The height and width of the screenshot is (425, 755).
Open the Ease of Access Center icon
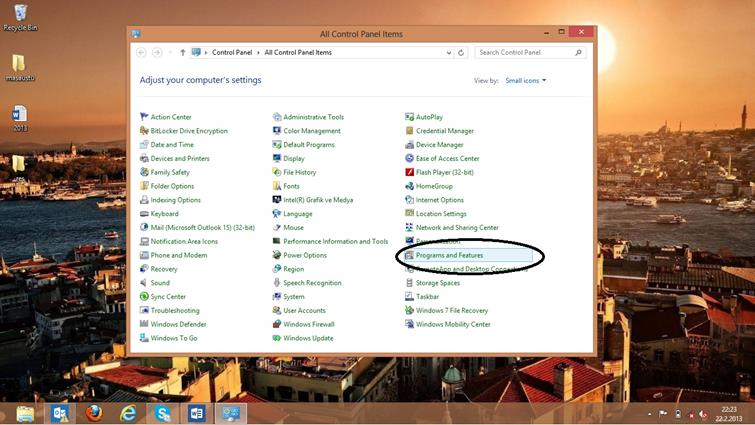point(409,158)
